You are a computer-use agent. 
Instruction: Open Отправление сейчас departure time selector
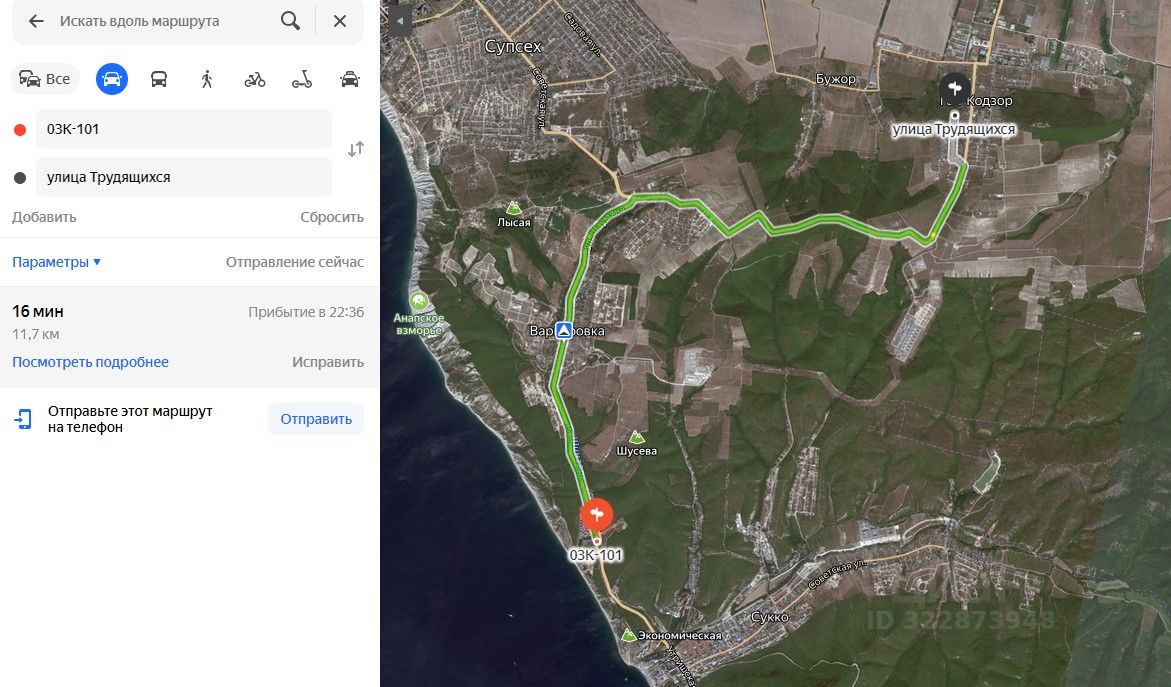pos(295,262)
